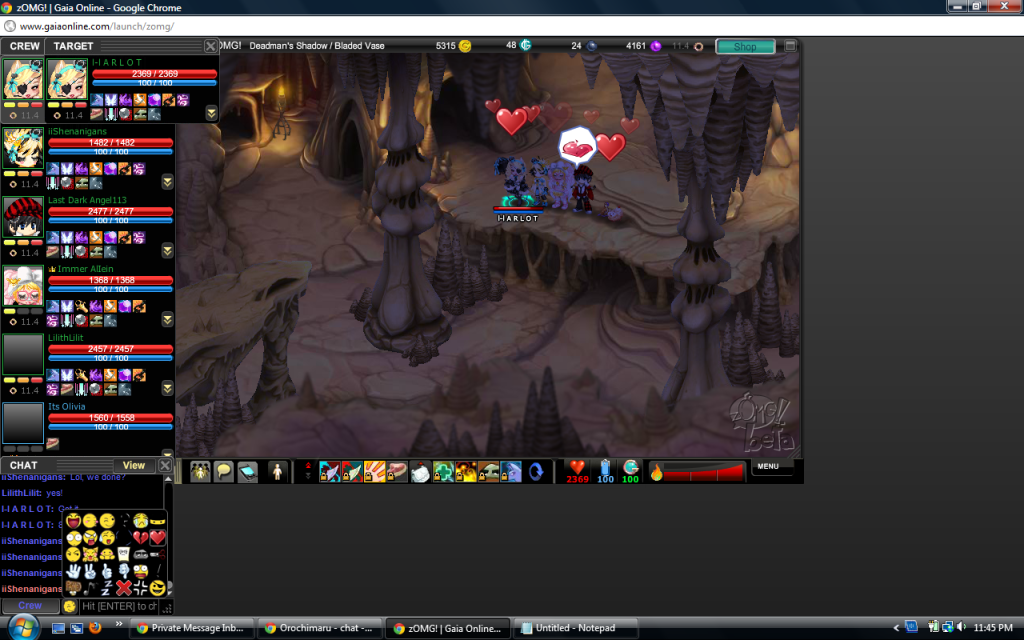Pick the broken heart emoticon

pos(140,537)
